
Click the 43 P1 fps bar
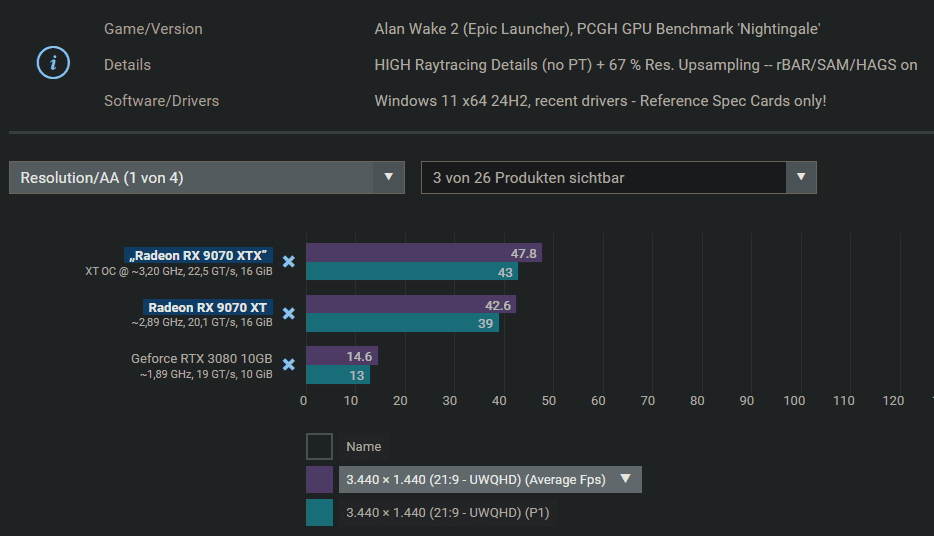coord(412,271)
